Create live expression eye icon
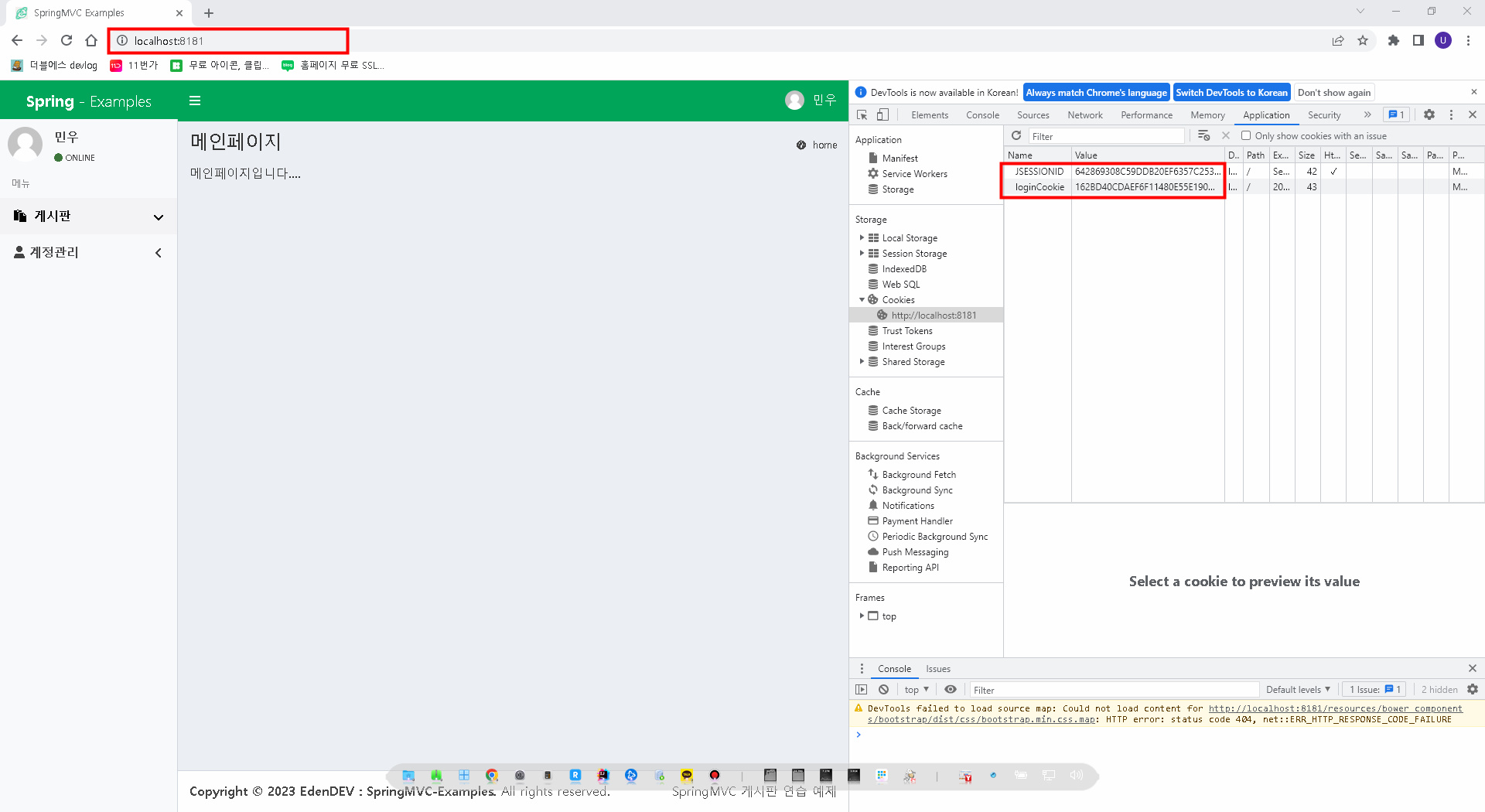The image size is (1485, 812). [x=951, y=689]
